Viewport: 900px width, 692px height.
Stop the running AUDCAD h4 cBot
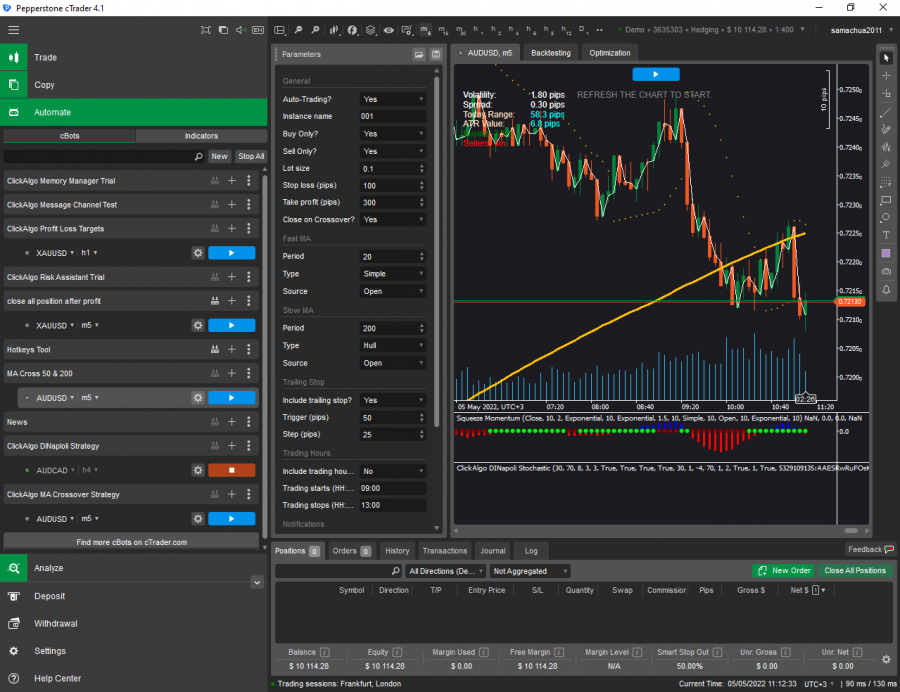(x=231, y=471)
